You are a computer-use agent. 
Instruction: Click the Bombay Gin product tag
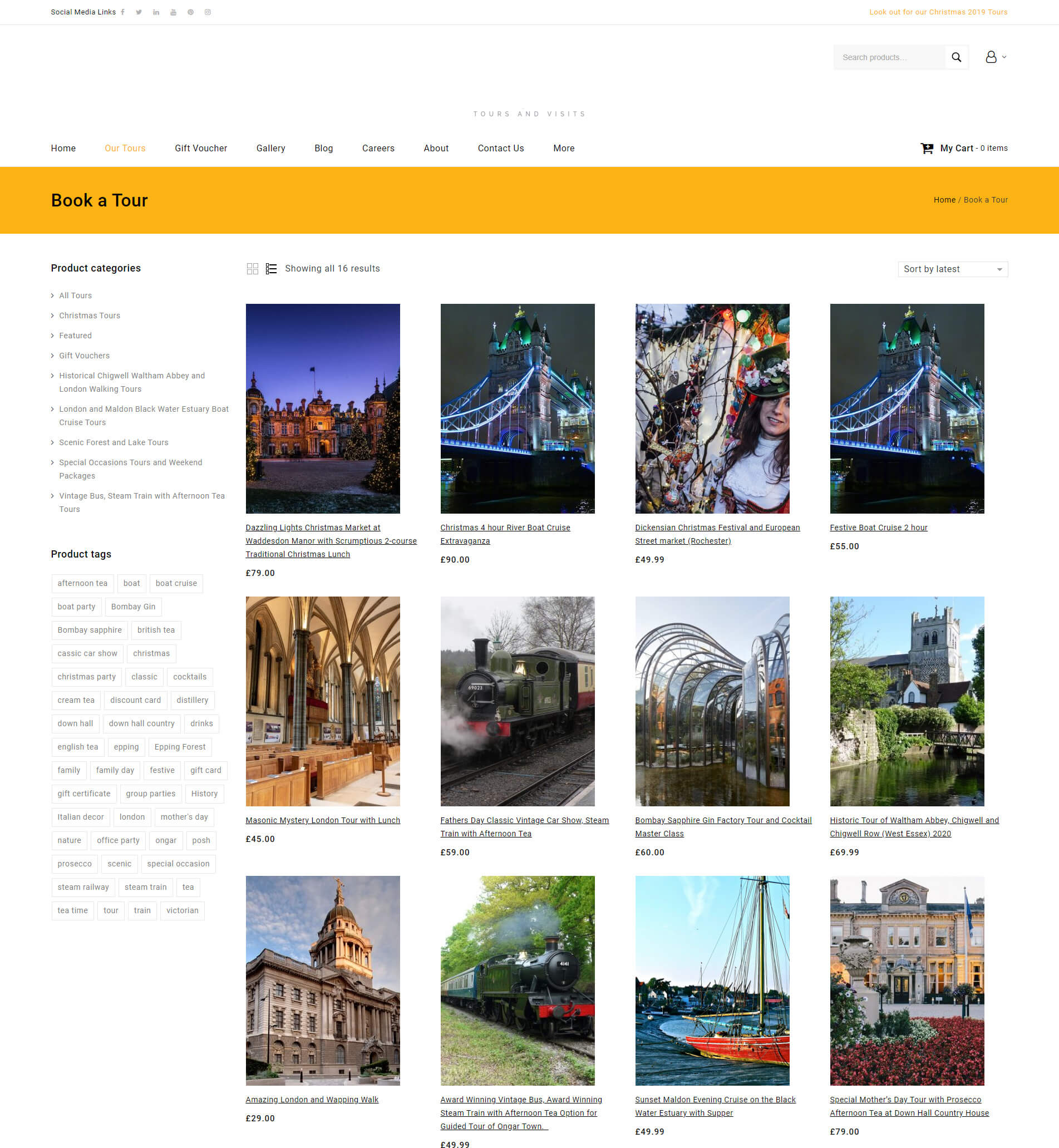click(x=133, y=607)
